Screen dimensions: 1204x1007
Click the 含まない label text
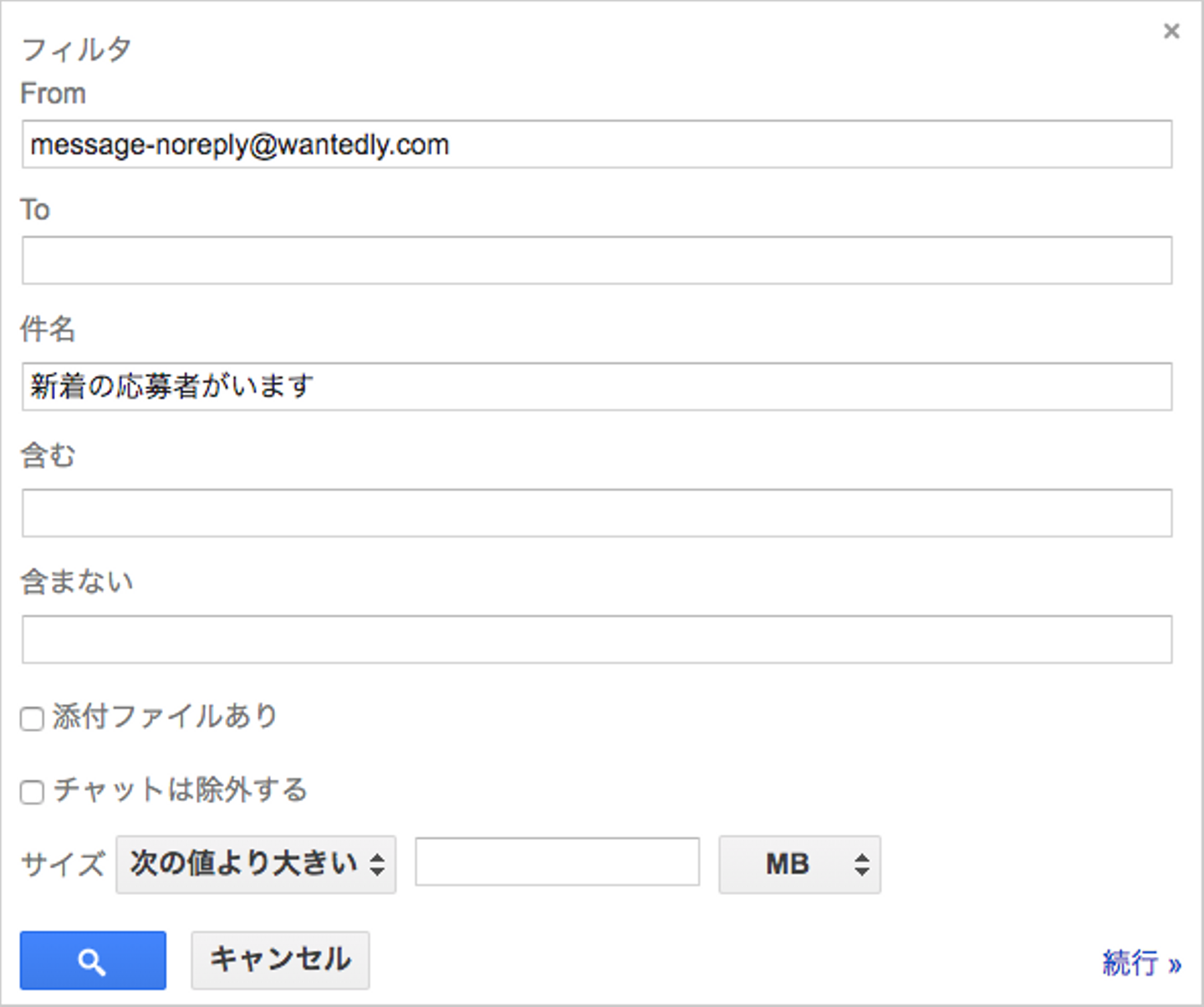coord(77,581)
